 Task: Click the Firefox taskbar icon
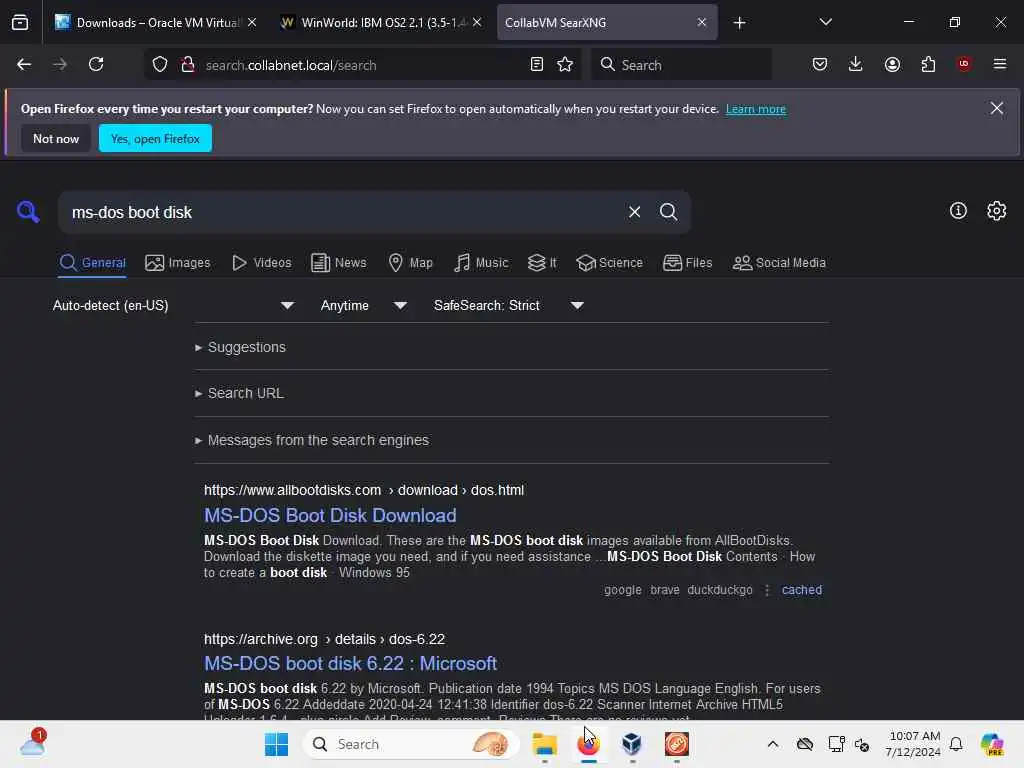pyautogui.click(x=588, y=744)
